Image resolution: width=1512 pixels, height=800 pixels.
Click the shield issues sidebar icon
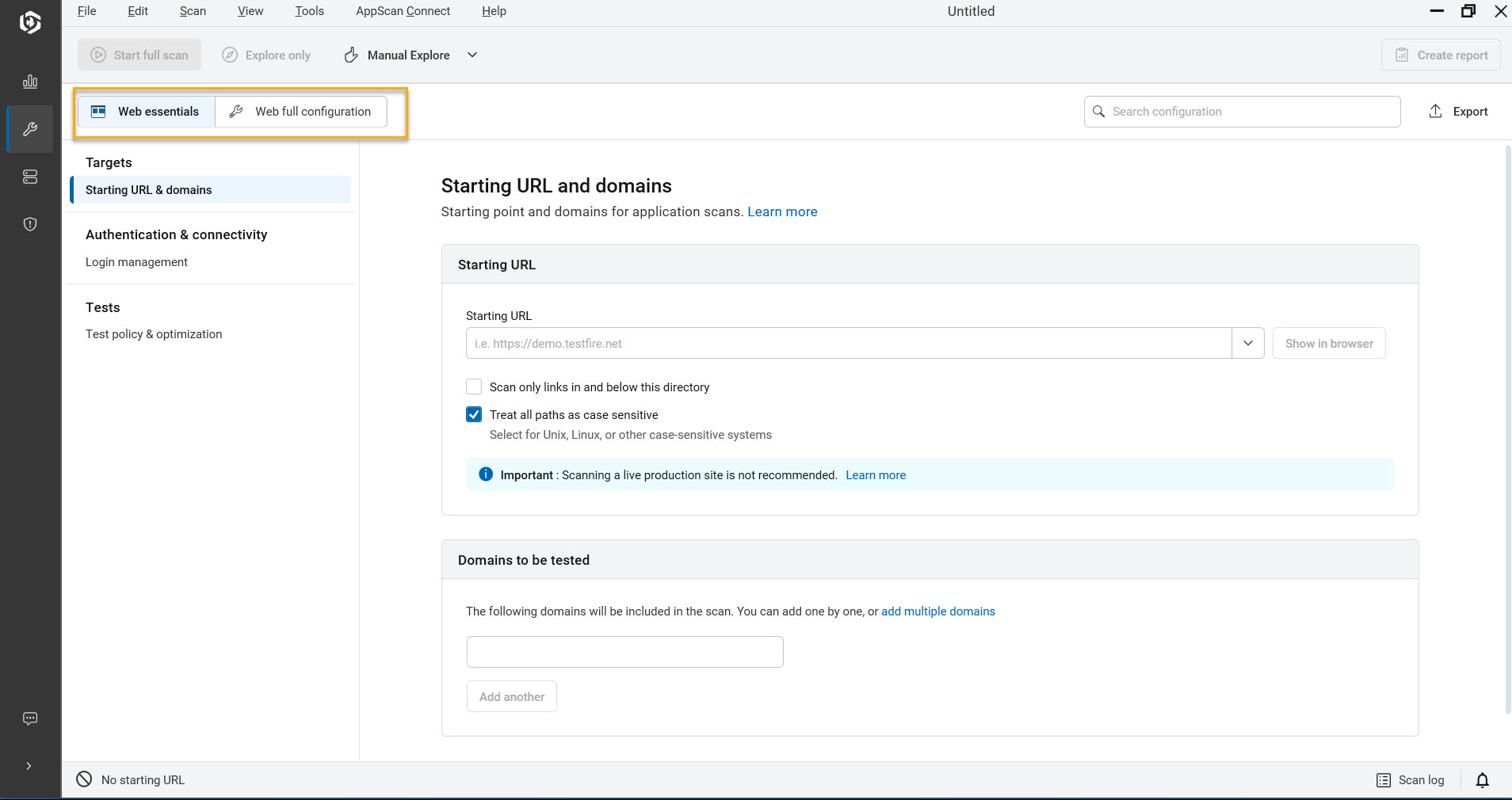(x=30, y=224)
